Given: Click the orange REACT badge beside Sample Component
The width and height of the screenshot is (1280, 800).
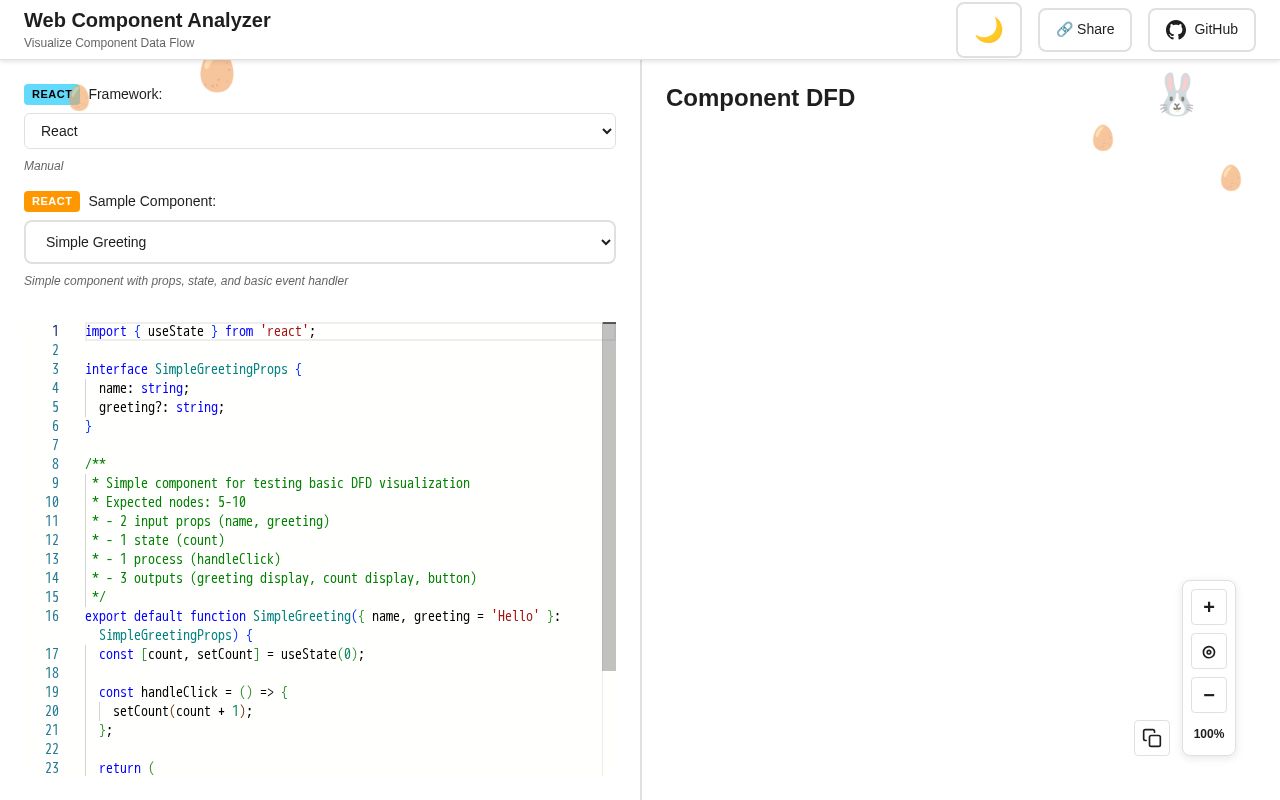Looking at the screenshot, I should tap(52, 201).
